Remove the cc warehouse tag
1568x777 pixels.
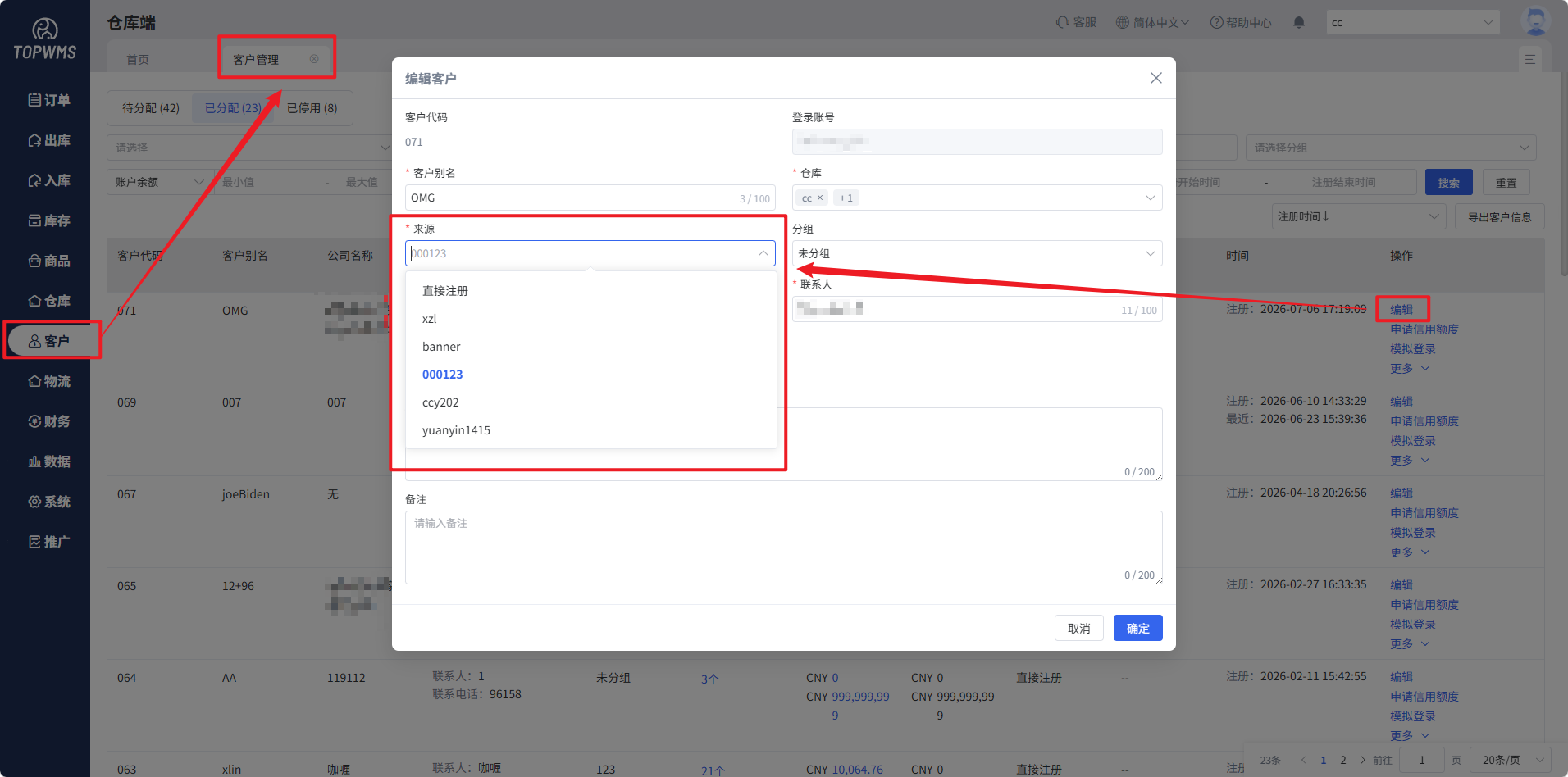click(820, 198)
